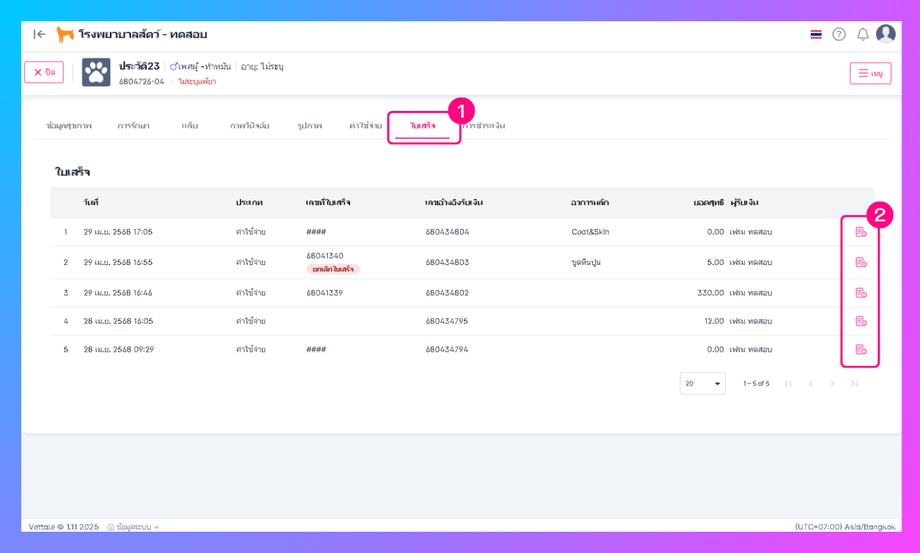920x553 pixels.
Task: Click the net amount 330.00
Action: click(711, 293)
